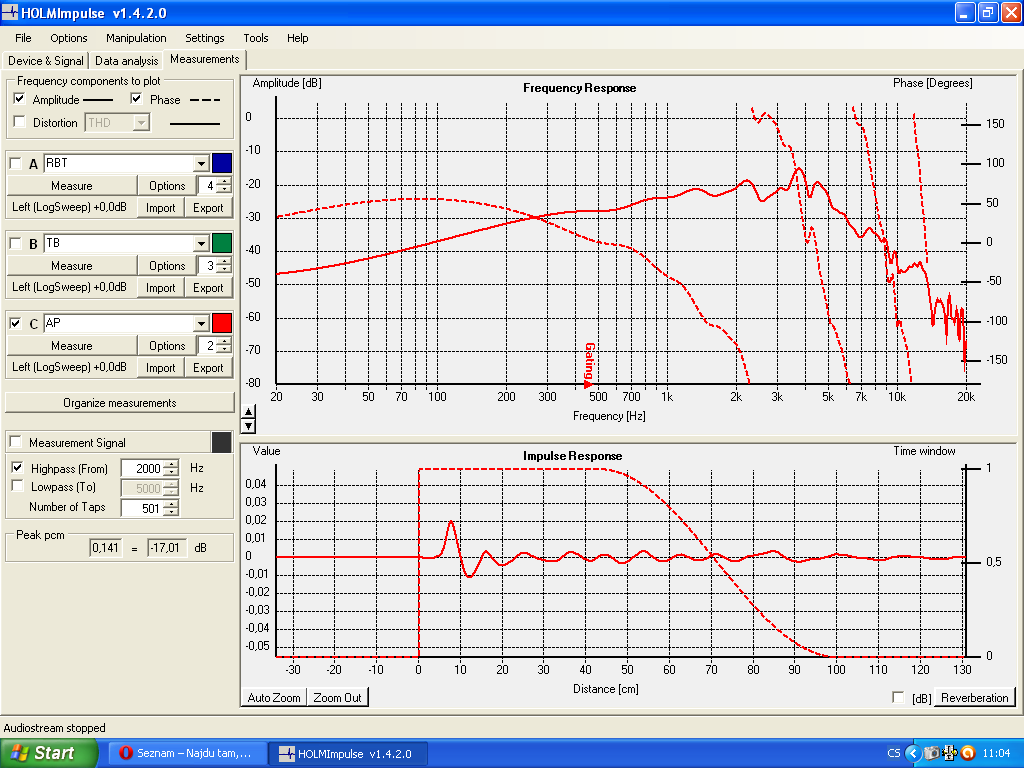Click the Gating marker on frequency axis
The image size is (1024, 768).
(x=589, y=365)
